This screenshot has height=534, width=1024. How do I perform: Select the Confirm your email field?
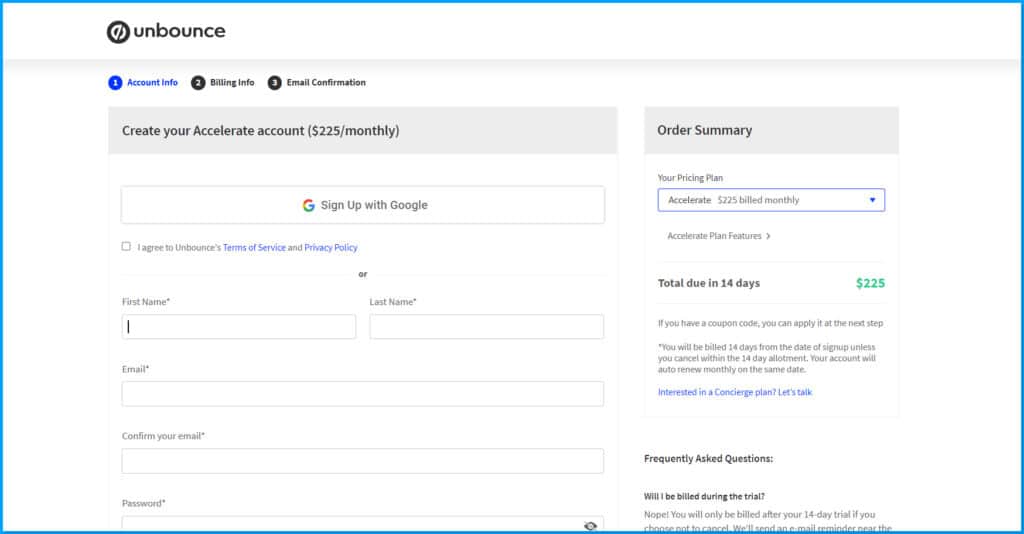tap(362, 461)
